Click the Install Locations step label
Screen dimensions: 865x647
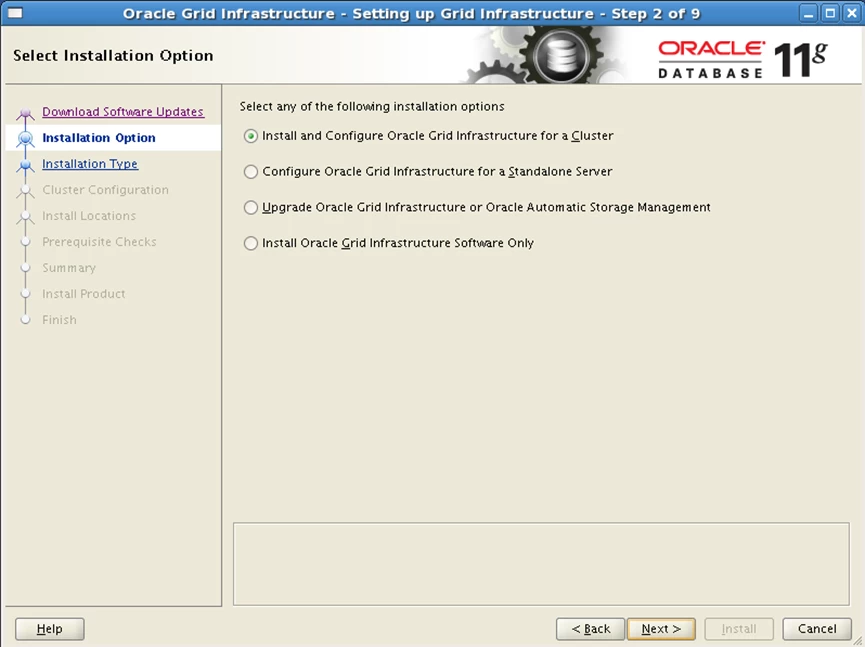click(x=89, y=216)
